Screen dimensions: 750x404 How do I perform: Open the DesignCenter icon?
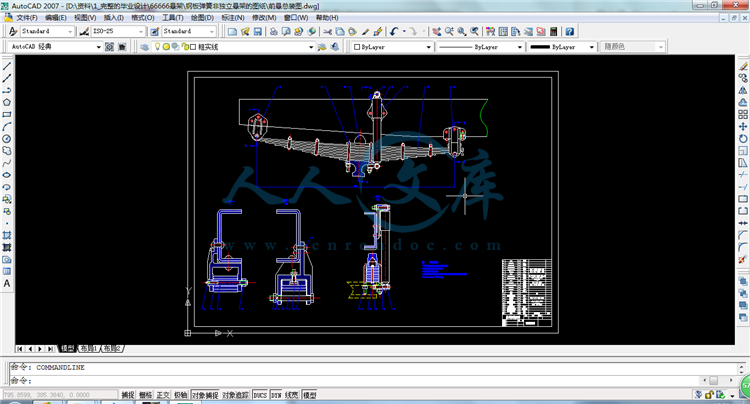503,32
